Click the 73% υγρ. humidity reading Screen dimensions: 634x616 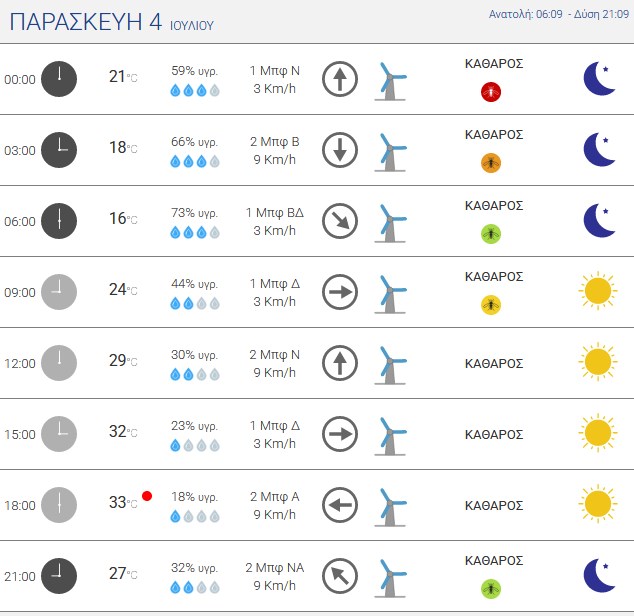pos(194,213)
